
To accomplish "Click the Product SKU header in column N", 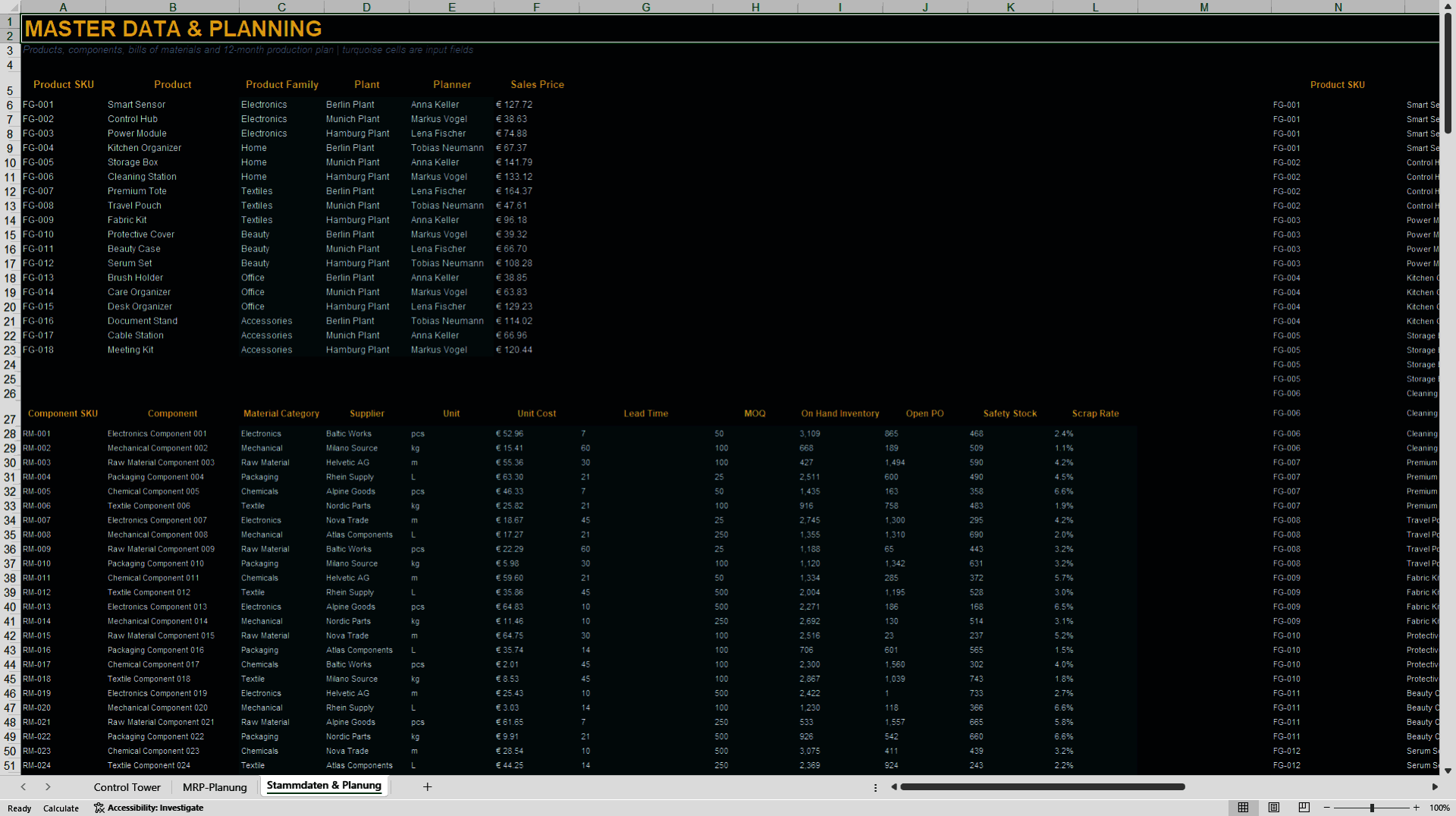I will tap(1338, 85).
